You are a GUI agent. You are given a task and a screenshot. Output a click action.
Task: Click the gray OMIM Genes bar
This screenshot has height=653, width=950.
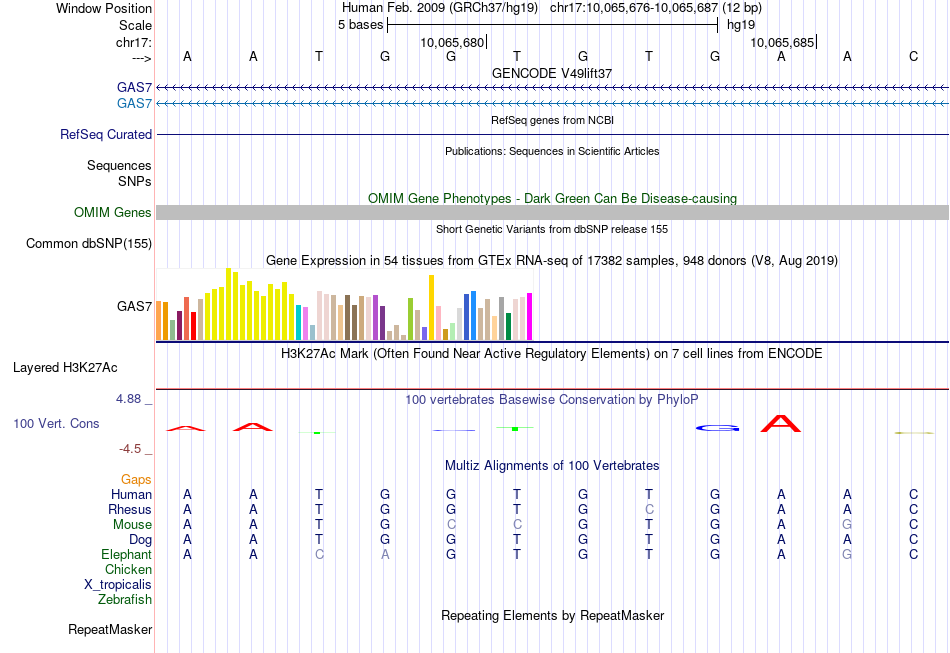tap(552, 213)
